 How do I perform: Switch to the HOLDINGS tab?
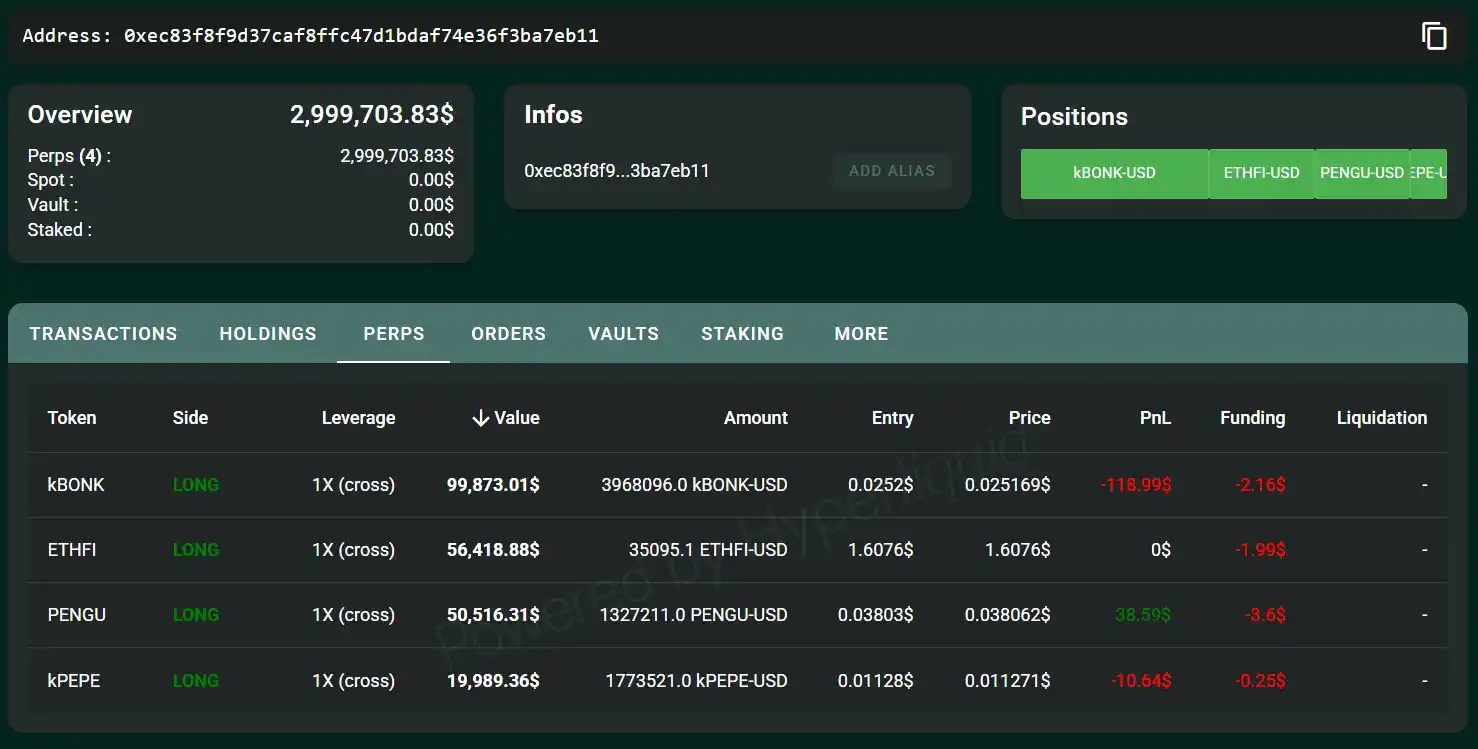click(268, 334)
